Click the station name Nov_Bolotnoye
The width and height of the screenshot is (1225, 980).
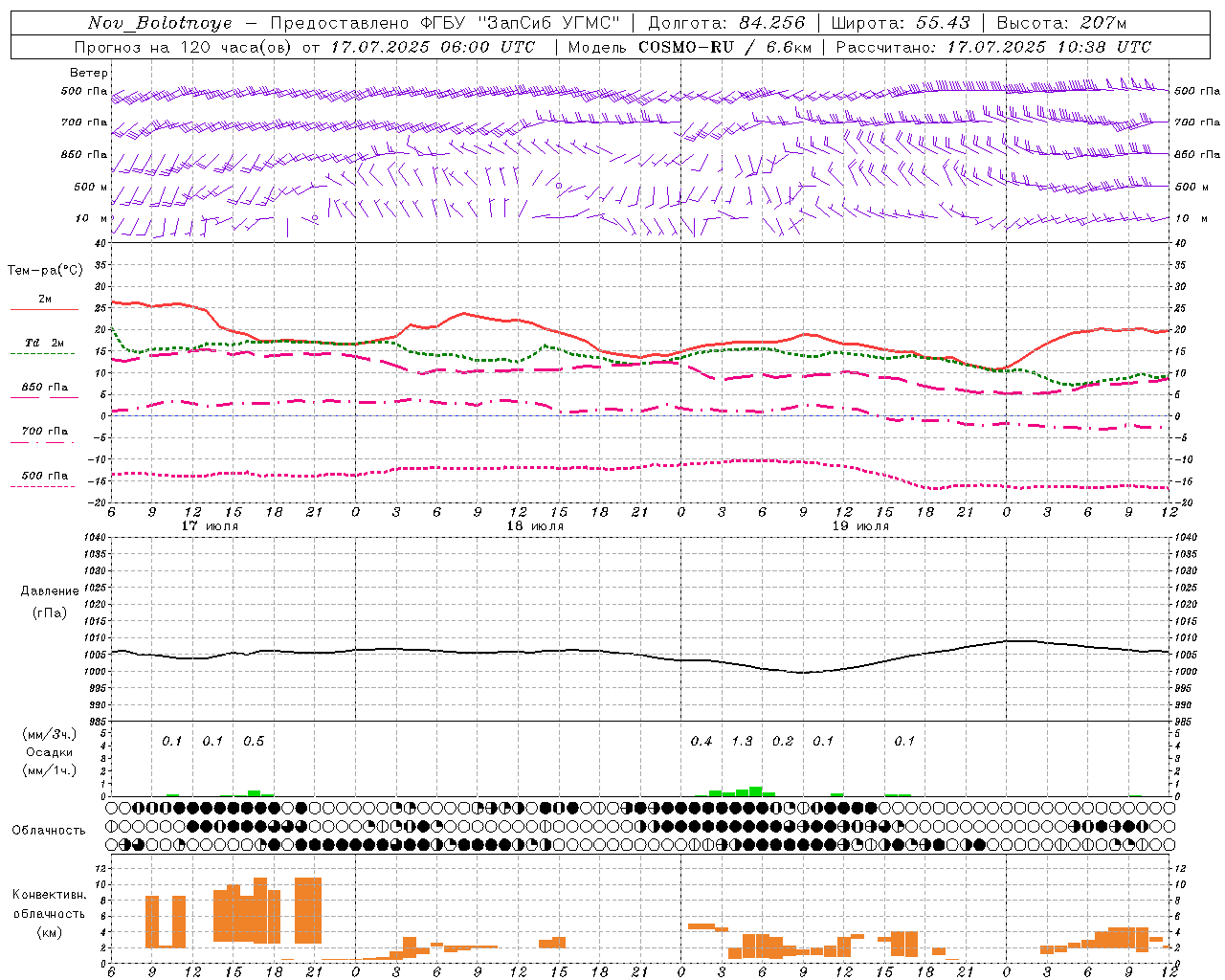160,23
